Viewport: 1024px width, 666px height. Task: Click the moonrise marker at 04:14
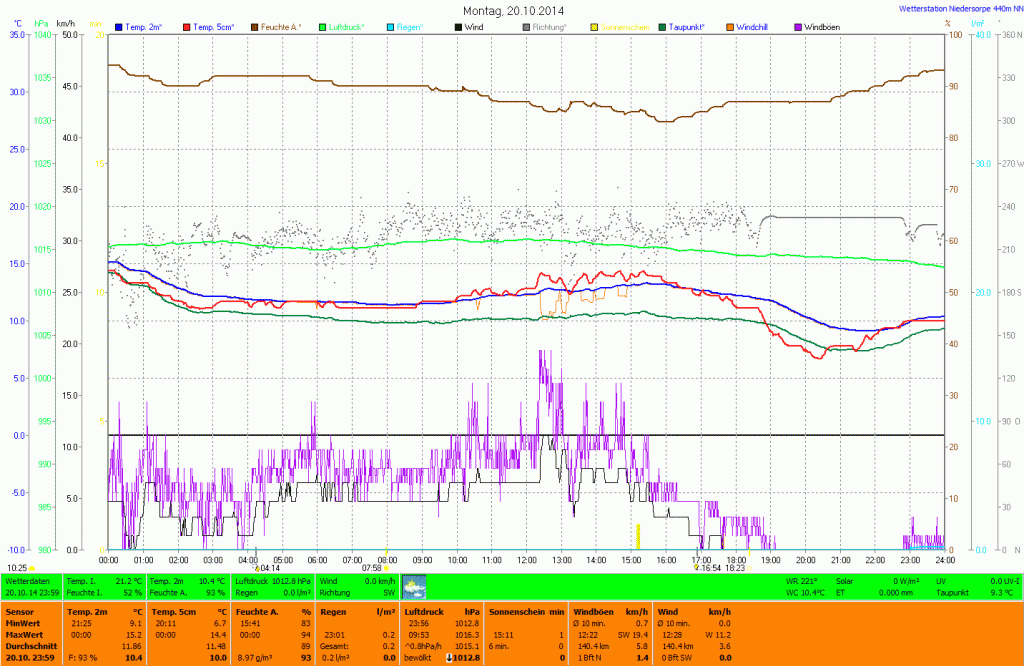(x=257, y=568)
